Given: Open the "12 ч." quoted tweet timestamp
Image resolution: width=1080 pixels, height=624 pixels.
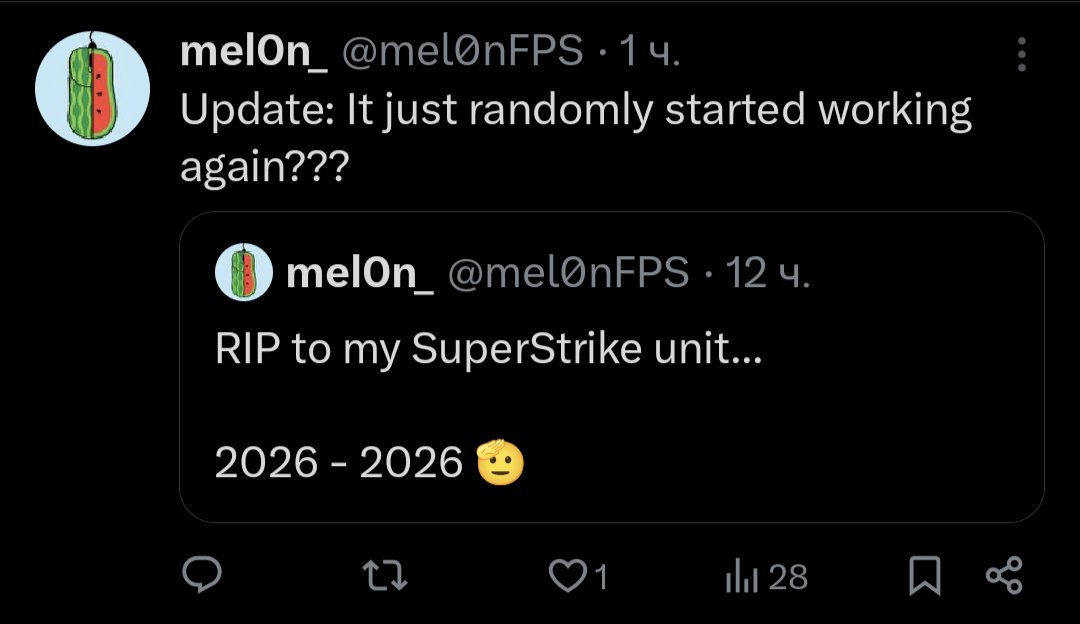Looking at the screenshot, I should pos(767,273).
